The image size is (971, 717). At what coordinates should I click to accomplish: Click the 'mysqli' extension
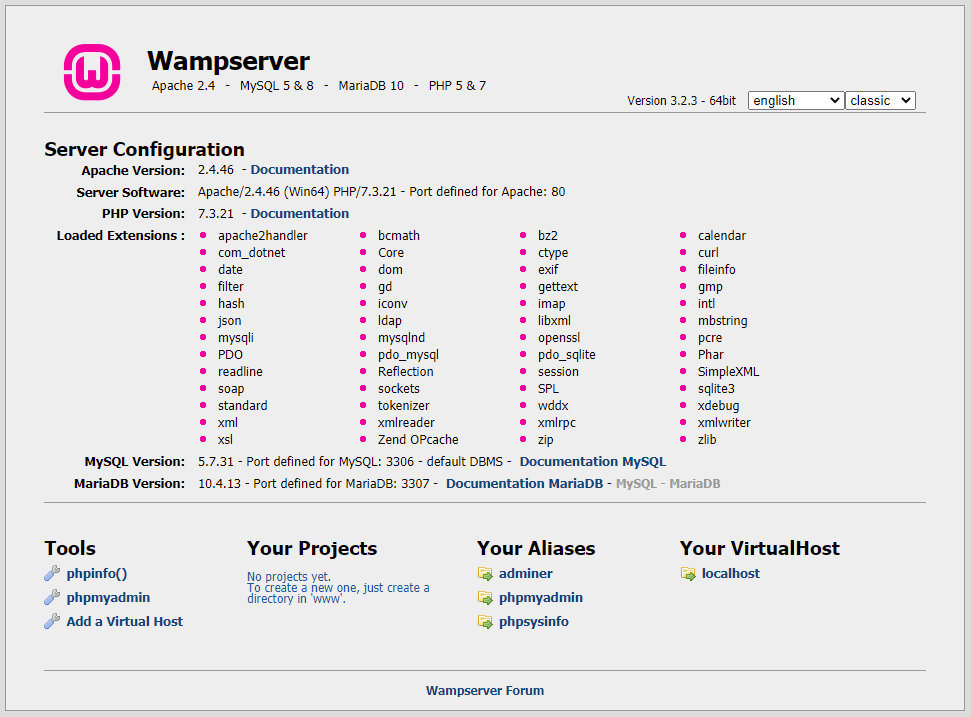coord(236,338)
